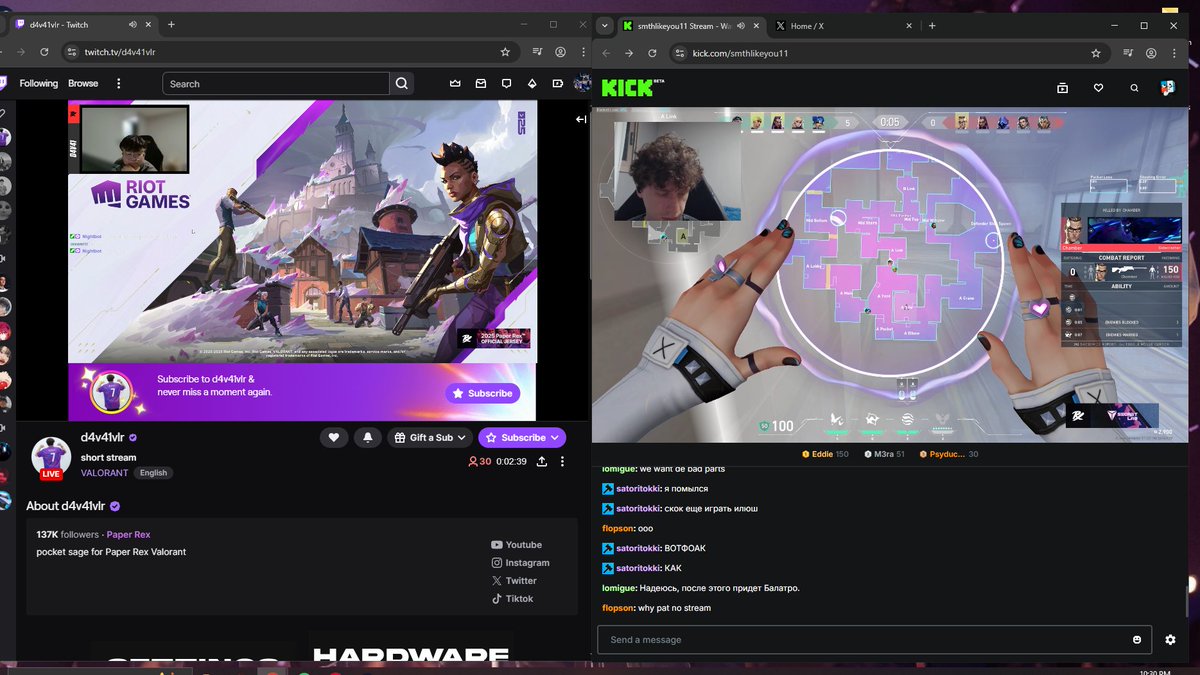Screen dimensions: 1200x675
Task: Reload the kick.com page
Action: click(652, 53)
